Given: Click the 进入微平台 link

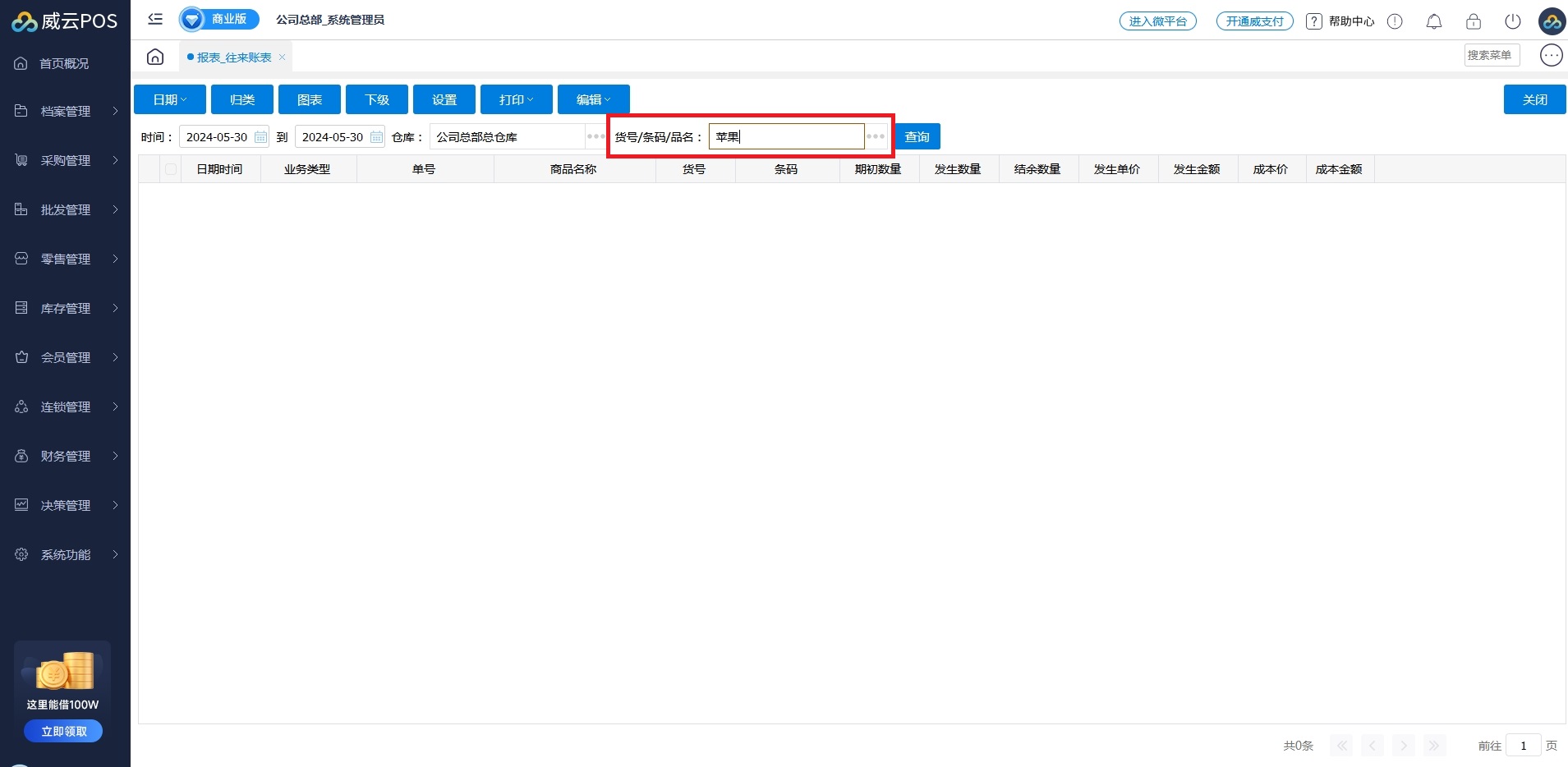Looking at the screenshot, I should pyautogui.click(x=1157, y=21).
